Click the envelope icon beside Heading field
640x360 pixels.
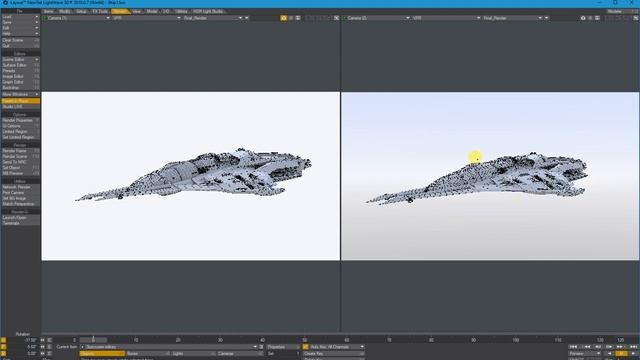(x=49, y=340)
